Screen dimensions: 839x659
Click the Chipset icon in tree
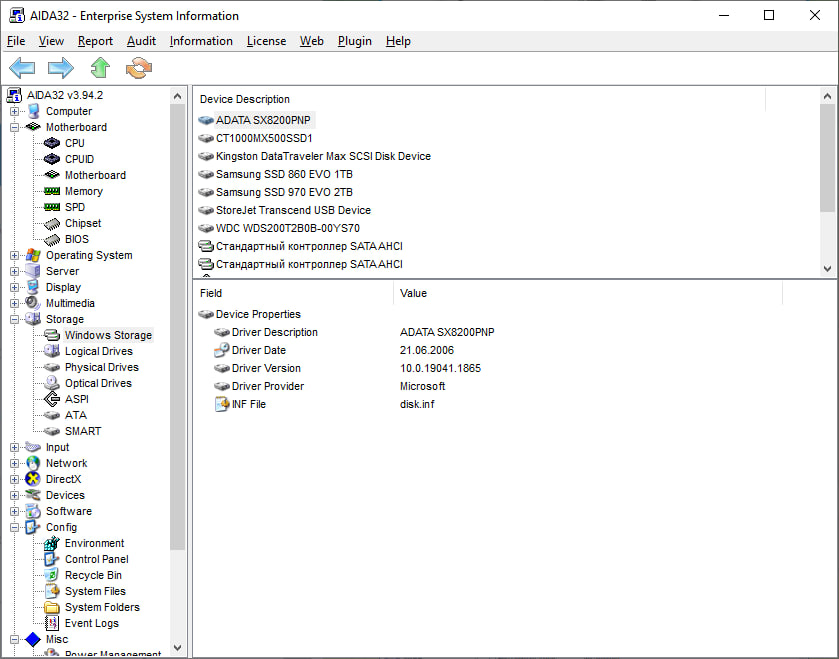[x=52, y=224]
